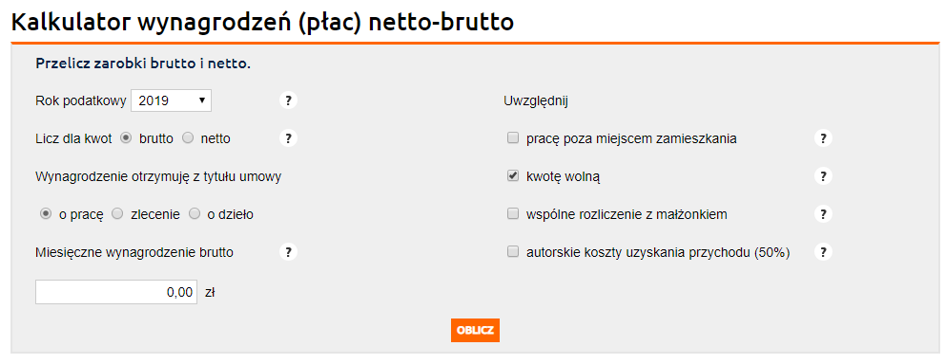Select the netto radio button
Image resolution: width=945 pixels, height=364 pixels.
tap(188, 138)
